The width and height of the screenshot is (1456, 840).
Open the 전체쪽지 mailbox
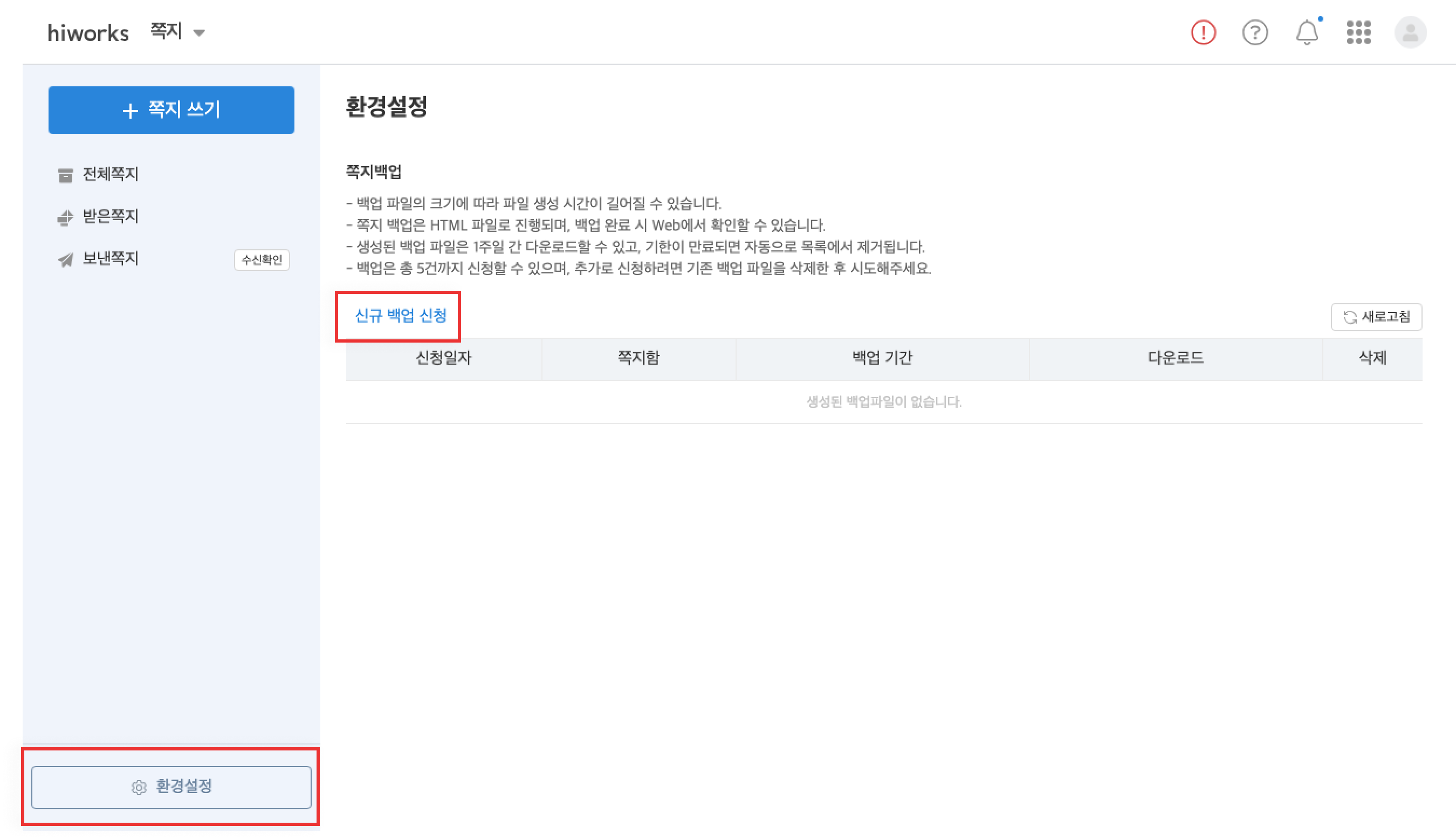pyautogui.click(x=111, y=174)
